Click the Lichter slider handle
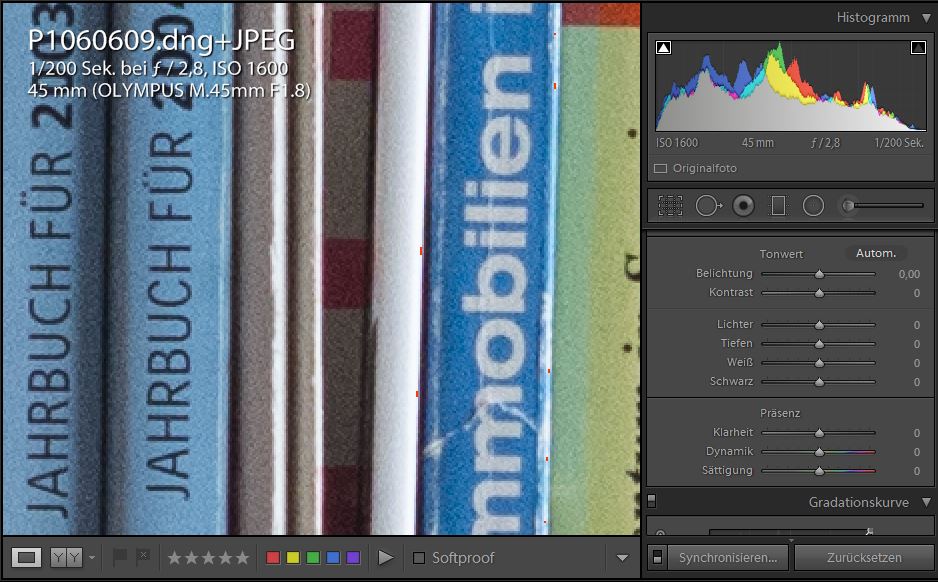Viewport: 938px width, 582px height. pos(819,325)
